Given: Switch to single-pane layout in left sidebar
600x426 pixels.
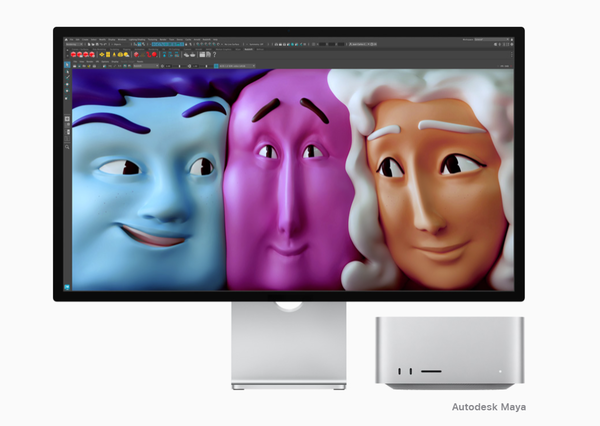Looking at the screenshot, I should point(67,119).
